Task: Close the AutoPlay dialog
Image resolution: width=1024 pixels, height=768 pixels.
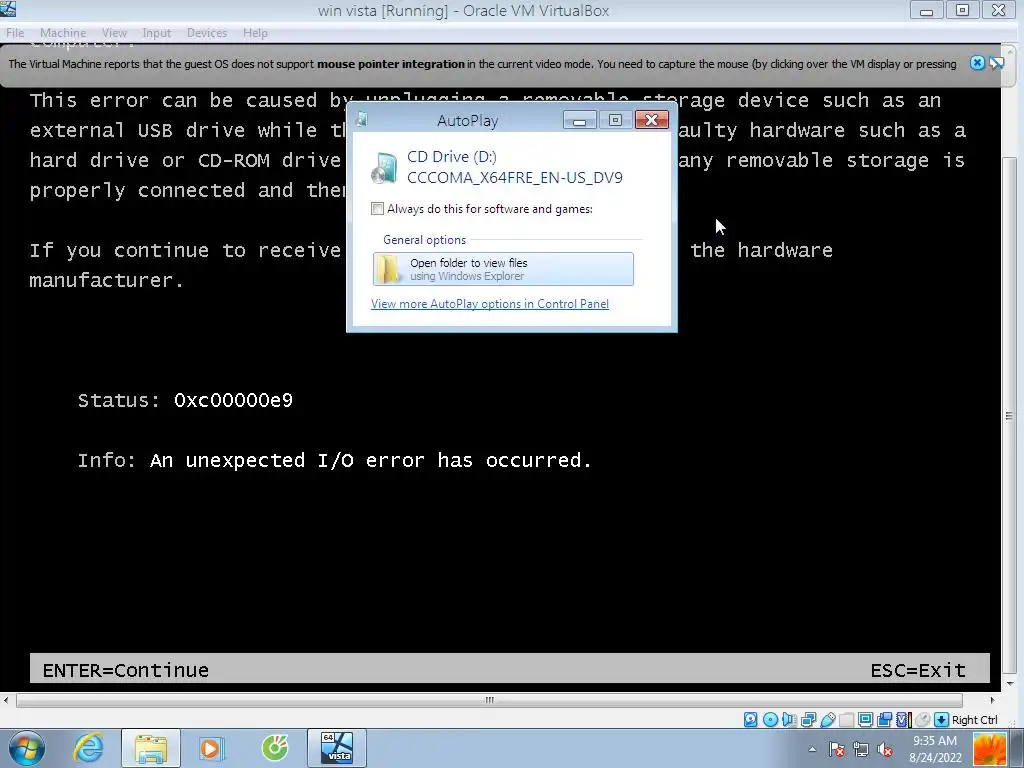Action: (x=651, y=120)
